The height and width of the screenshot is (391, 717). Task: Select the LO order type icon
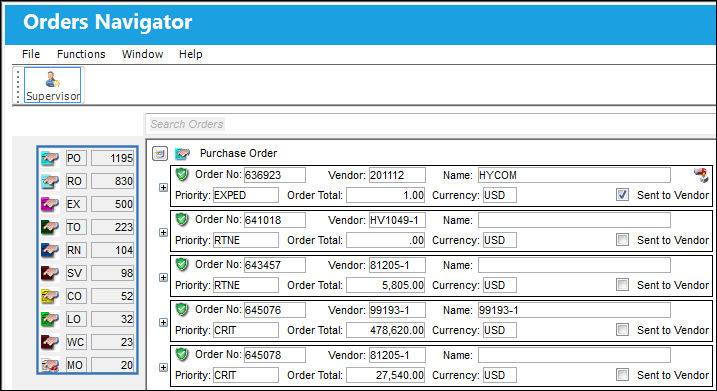pyautogui.click(x=50, y=319)
